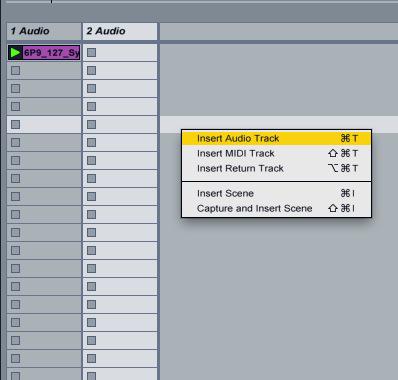Click Insert Scene menu entry

point(276,193)
